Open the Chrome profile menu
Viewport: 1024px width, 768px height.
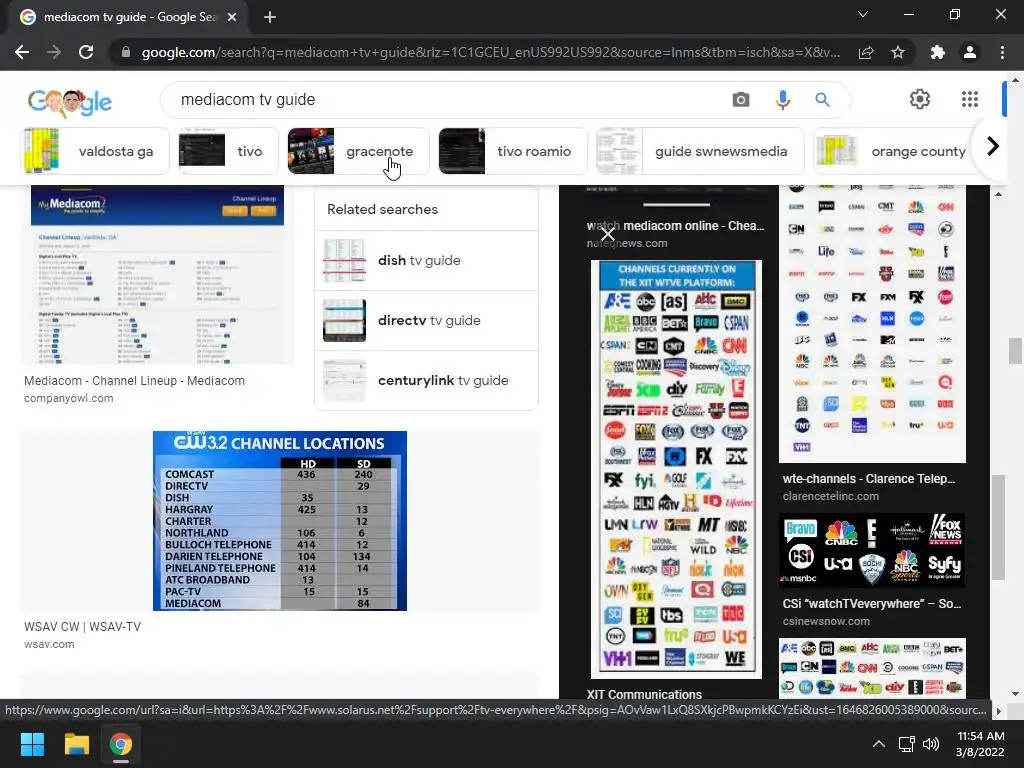(x=970, y=52)
